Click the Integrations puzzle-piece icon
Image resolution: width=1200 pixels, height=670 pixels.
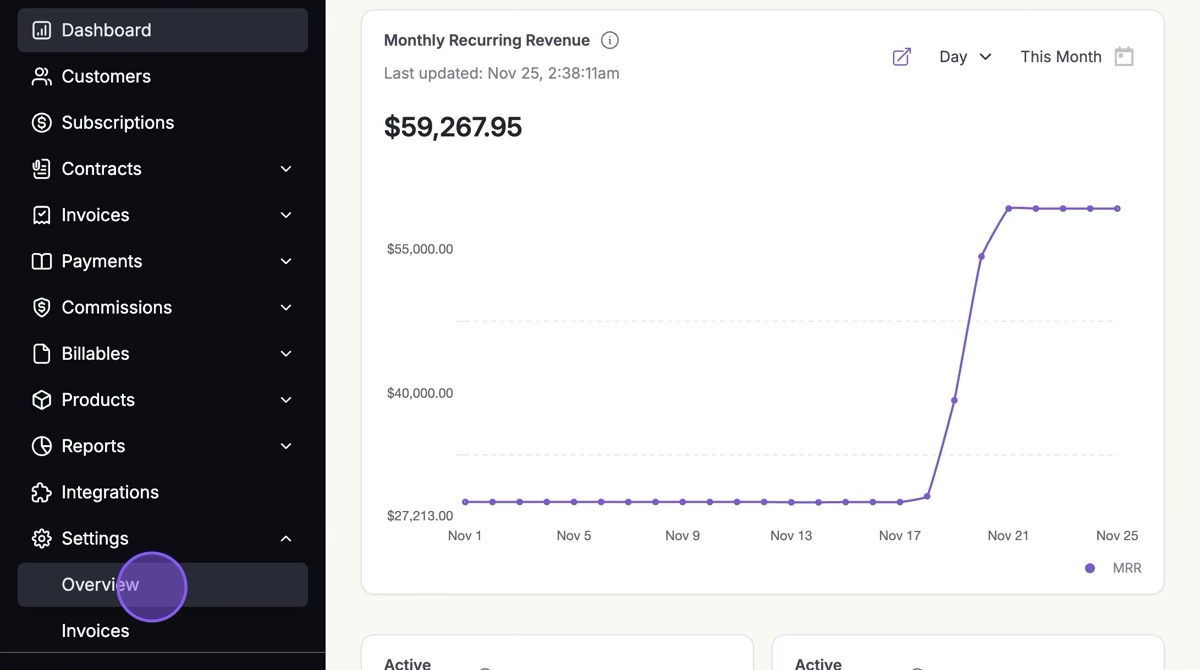click(41, 492)
